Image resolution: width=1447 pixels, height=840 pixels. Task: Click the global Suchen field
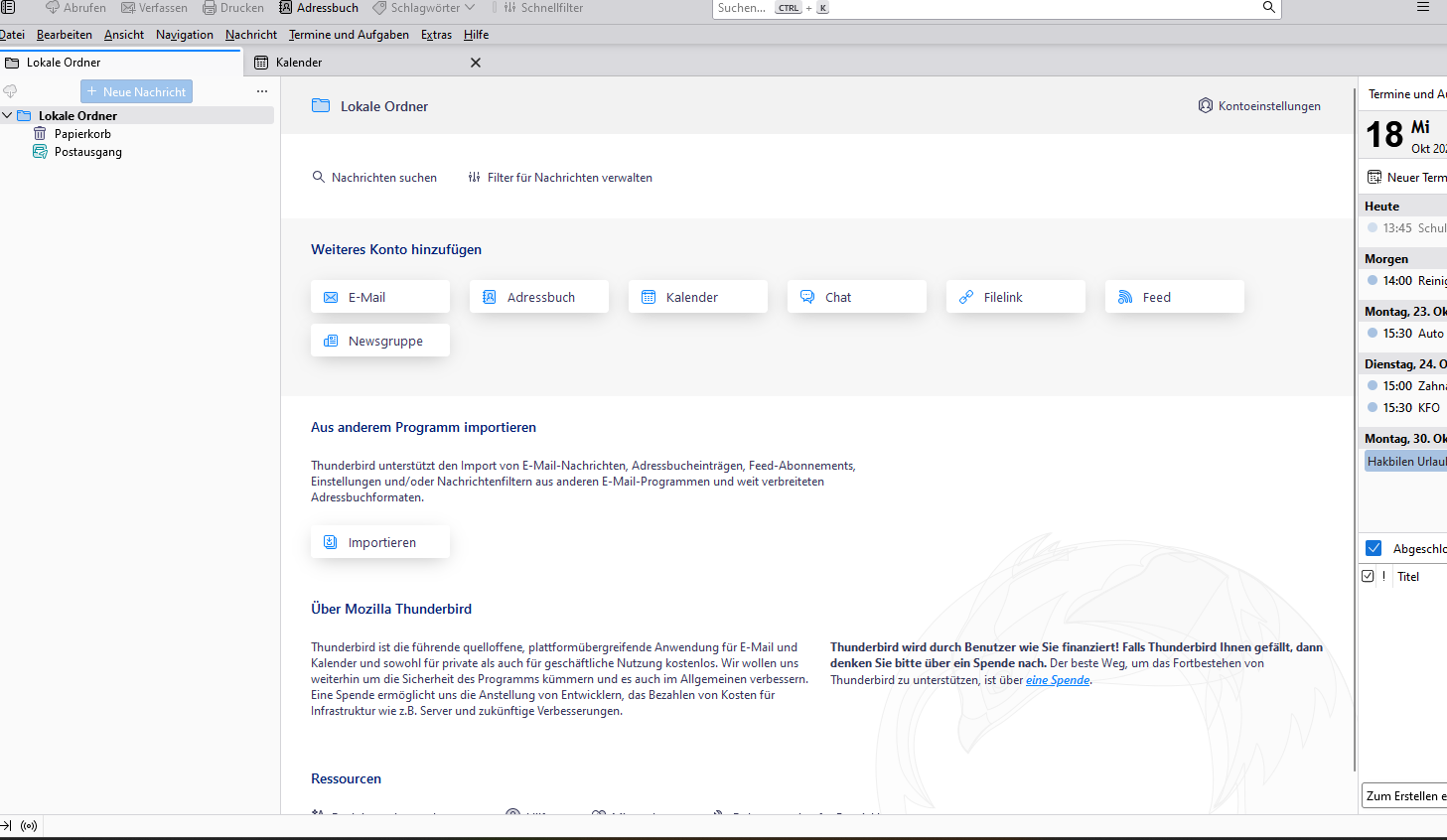click(997, 8)
